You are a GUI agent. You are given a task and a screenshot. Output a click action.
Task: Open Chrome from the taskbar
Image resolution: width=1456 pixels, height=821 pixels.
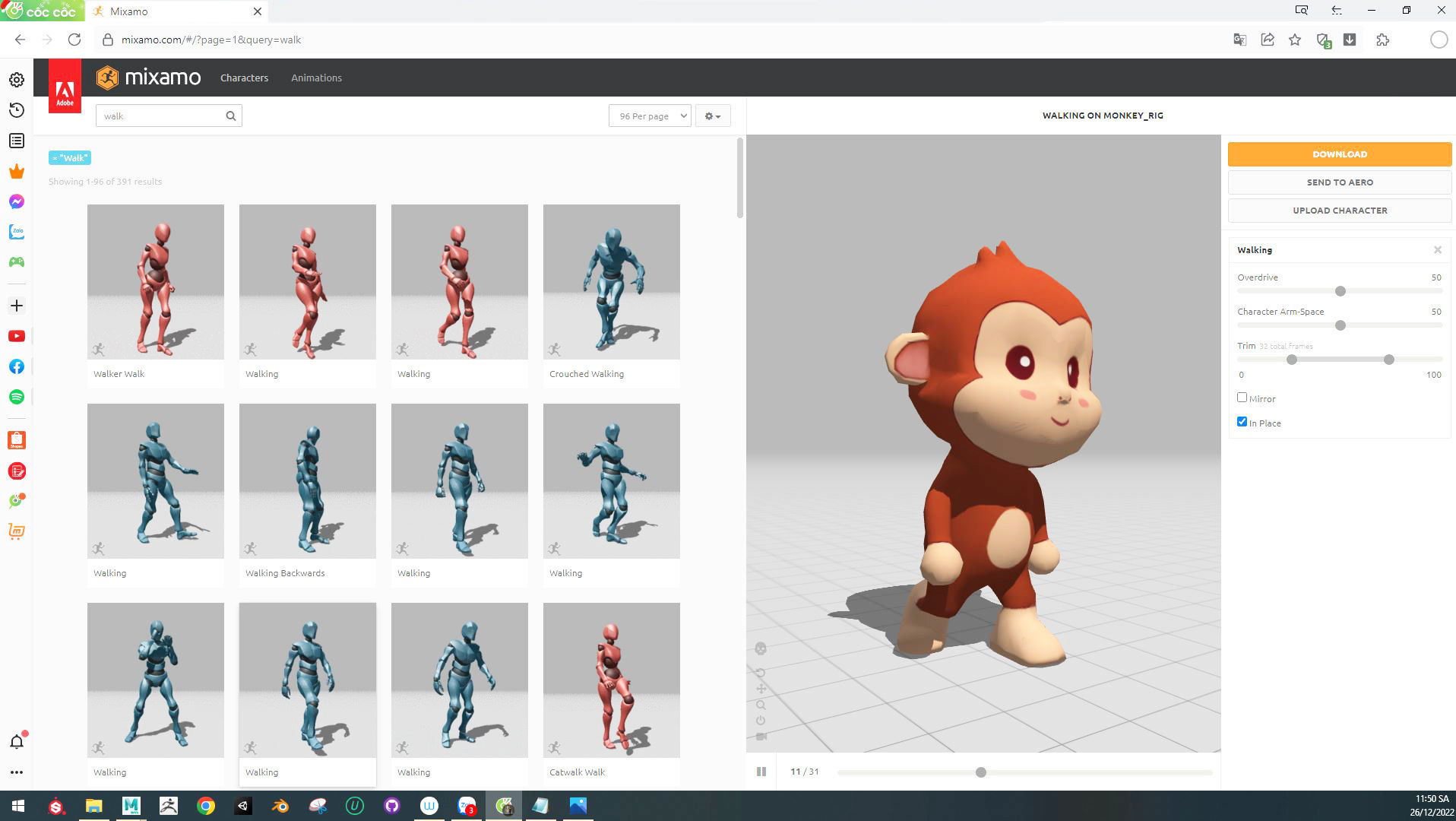206,806
